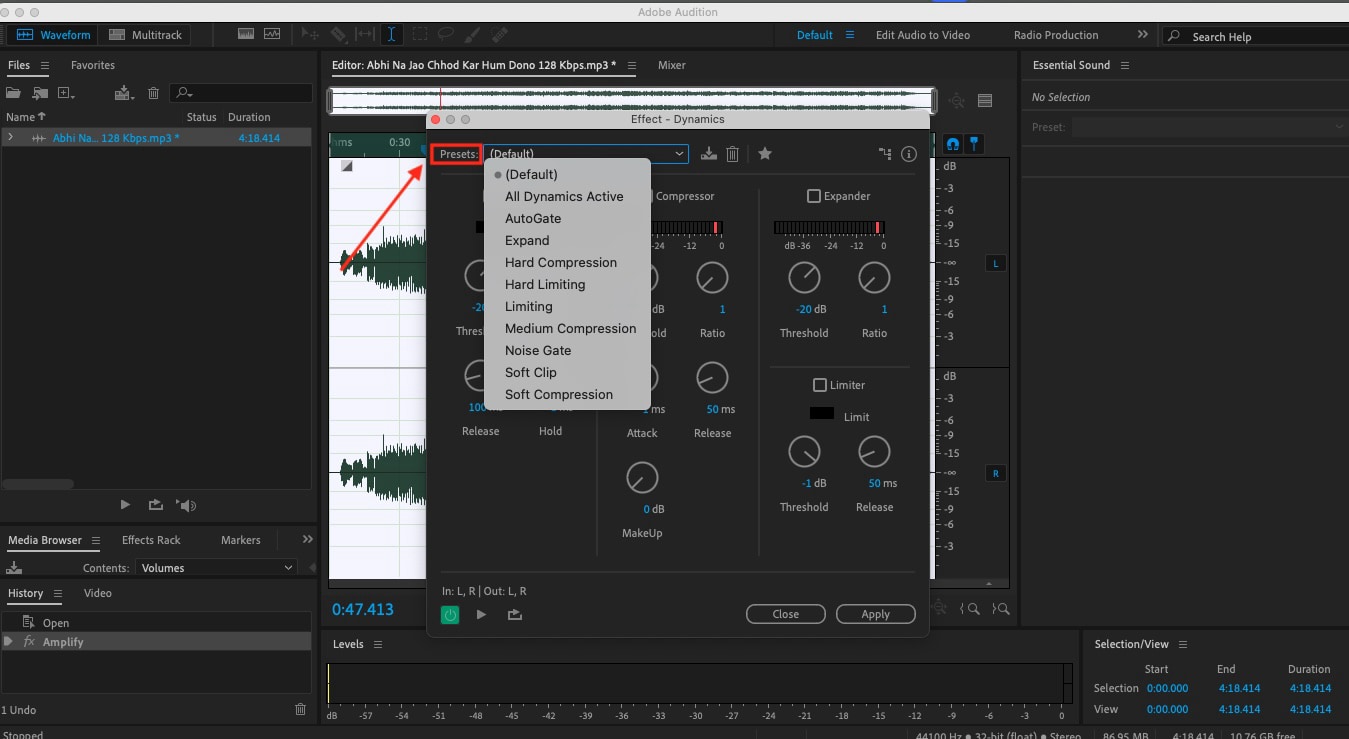
Task: Select the Marquee Selection tool
Action: [420, 34]
